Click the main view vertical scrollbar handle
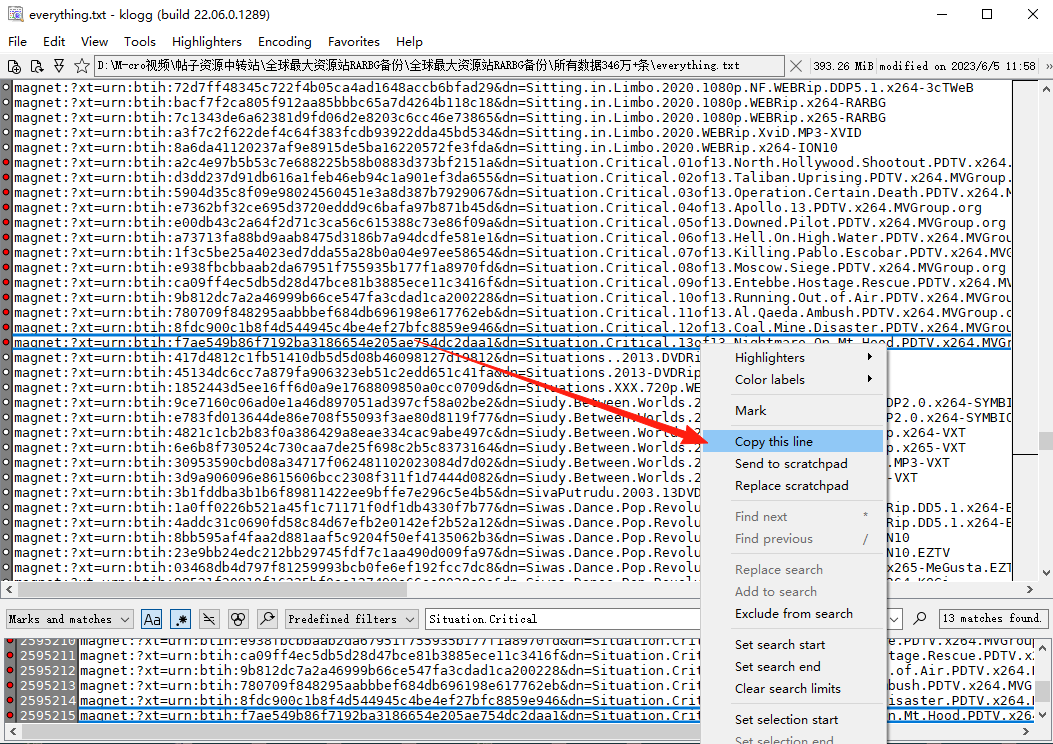The width and height of the screenshot is (1053, 744). point(1045,440)
